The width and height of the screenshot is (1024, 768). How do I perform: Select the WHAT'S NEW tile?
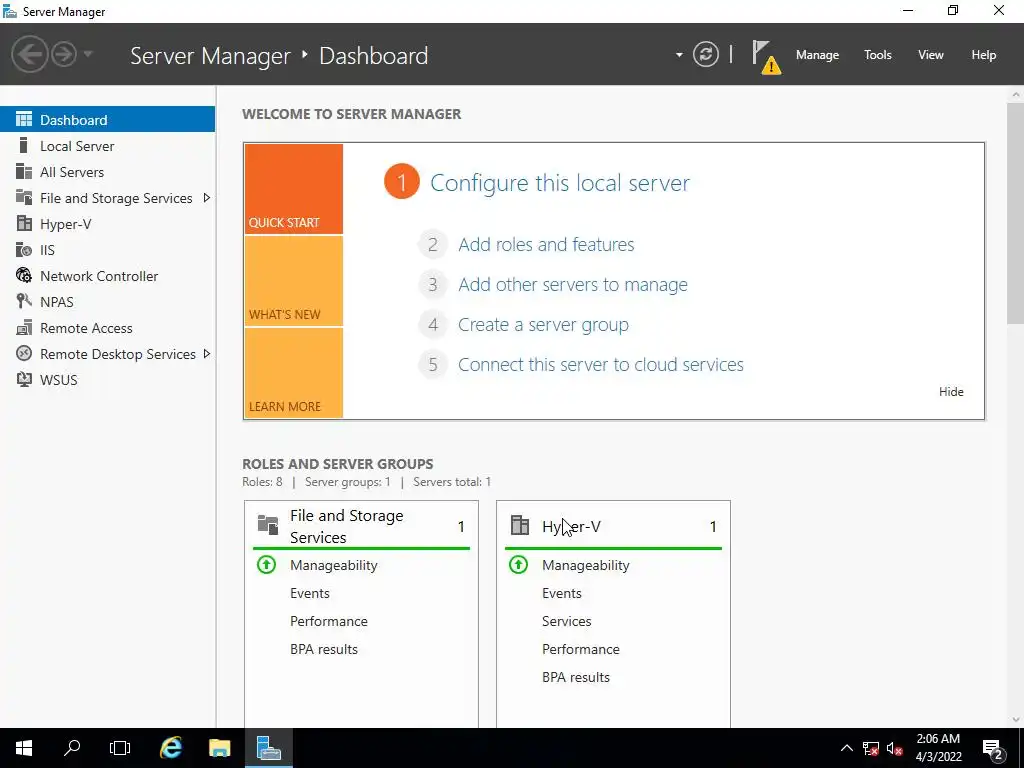293,281
